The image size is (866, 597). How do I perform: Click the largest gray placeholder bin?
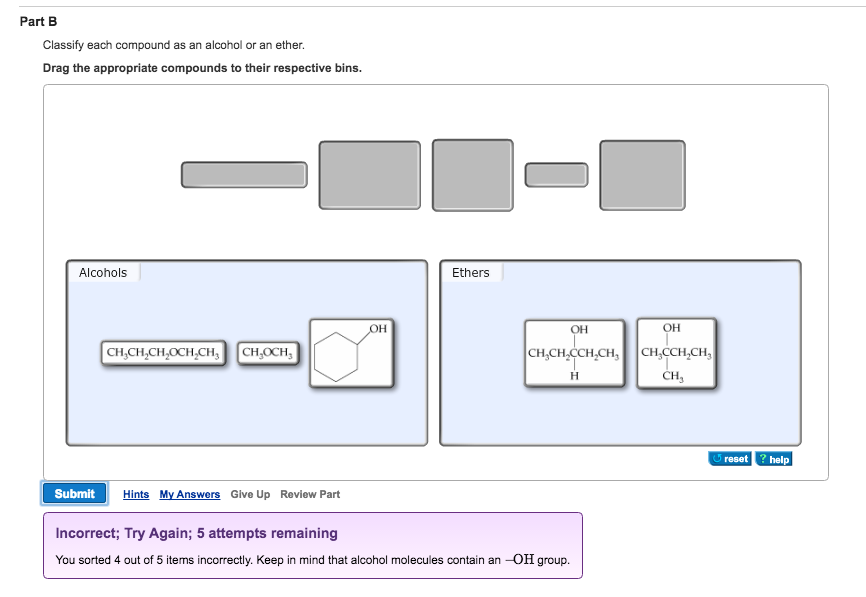370,175
